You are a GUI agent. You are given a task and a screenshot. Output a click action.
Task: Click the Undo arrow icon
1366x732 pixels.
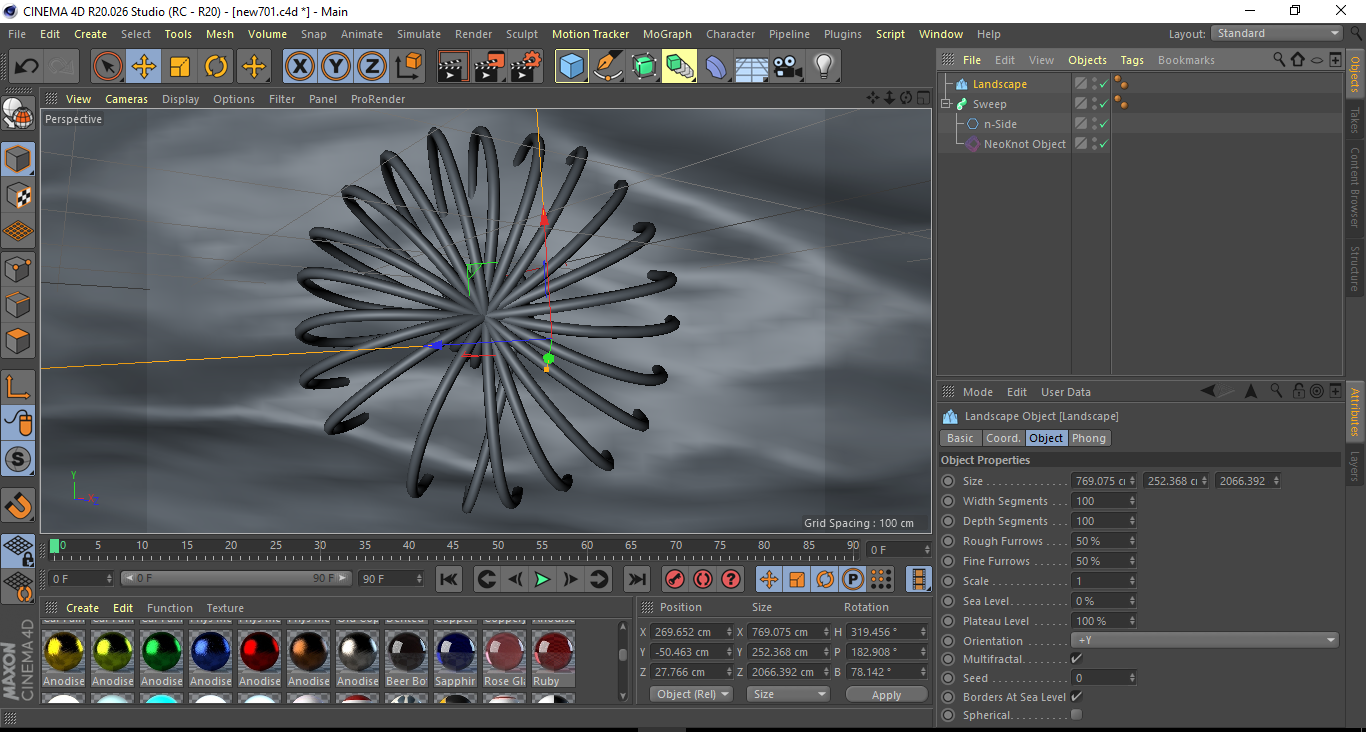pos(26,67)
